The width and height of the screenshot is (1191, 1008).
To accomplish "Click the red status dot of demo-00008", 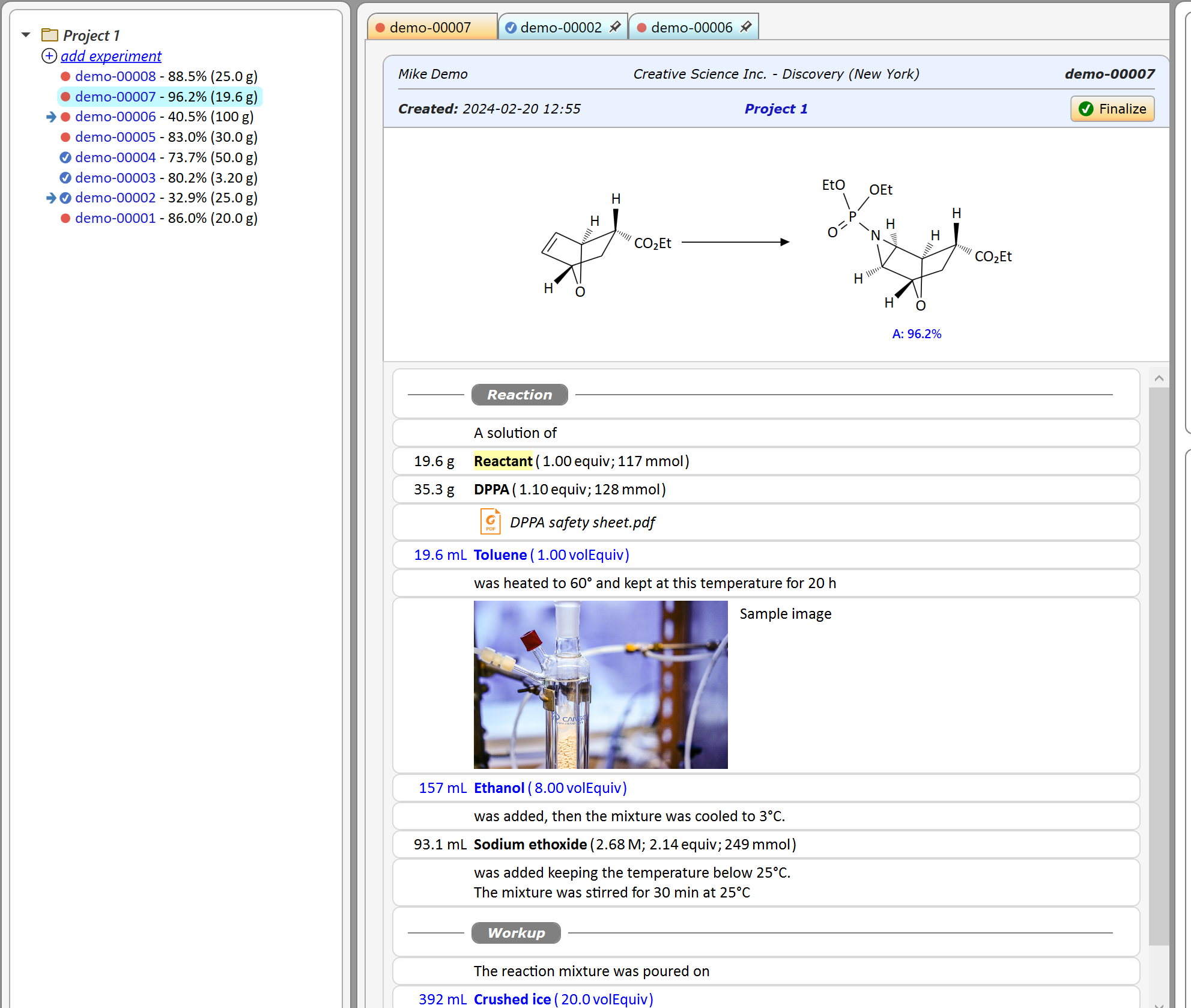I will [x=65, y=76].
